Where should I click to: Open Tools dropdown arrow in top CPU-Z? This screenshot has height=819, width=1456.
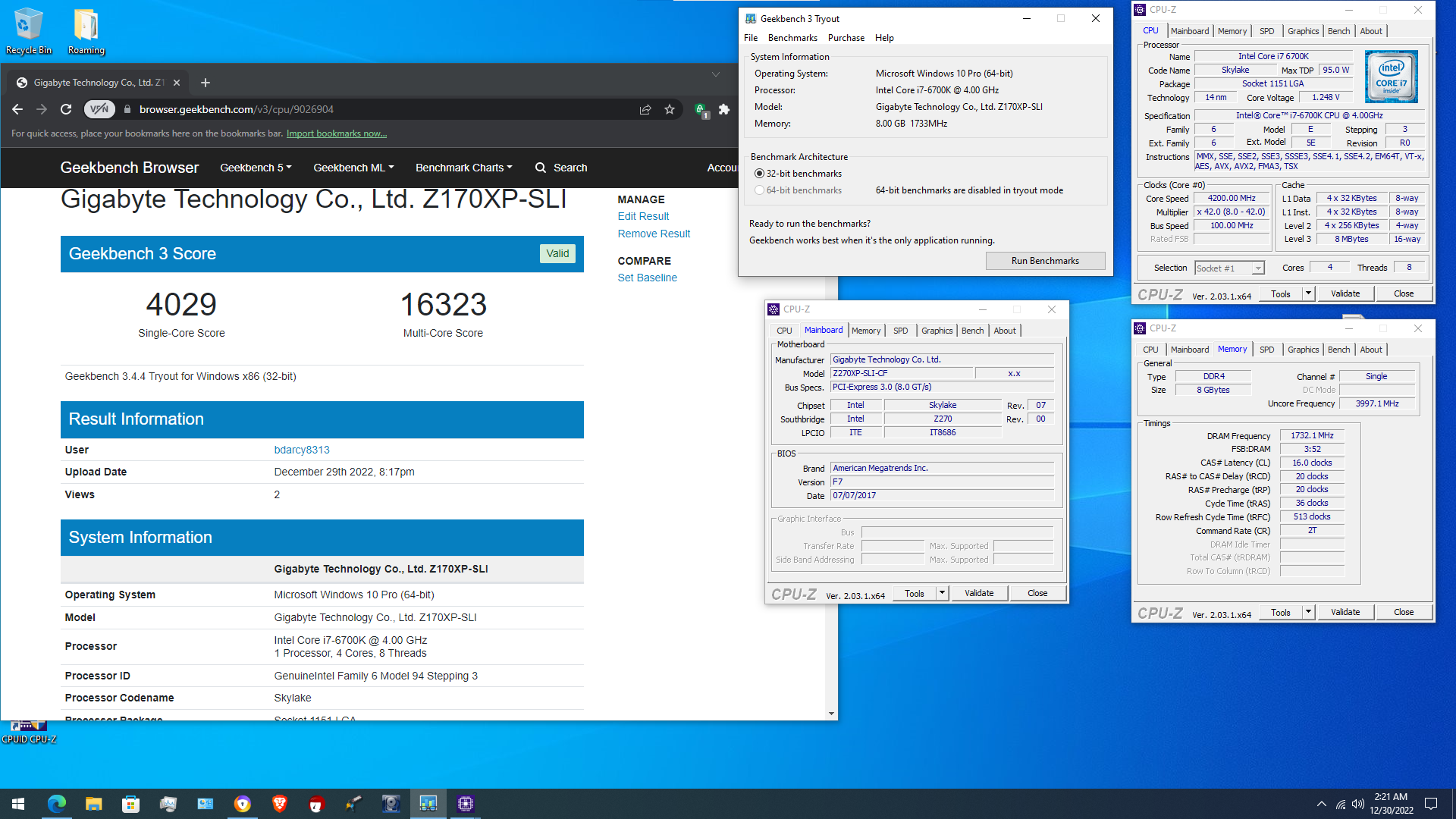click(x=1308, y=293)
